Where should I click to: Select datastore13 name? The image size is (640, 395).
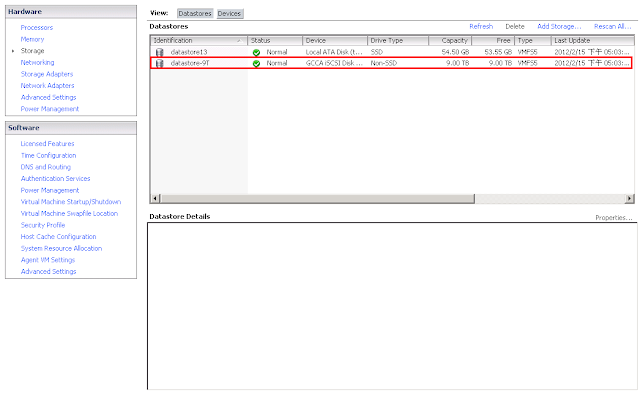coord(189,52)
